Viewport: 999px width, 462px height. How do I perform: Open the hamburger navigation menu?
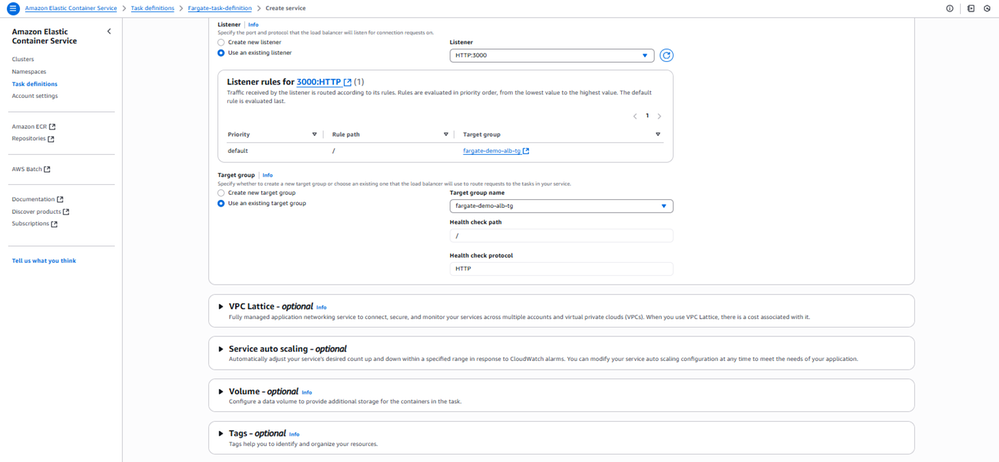point(13,8)
